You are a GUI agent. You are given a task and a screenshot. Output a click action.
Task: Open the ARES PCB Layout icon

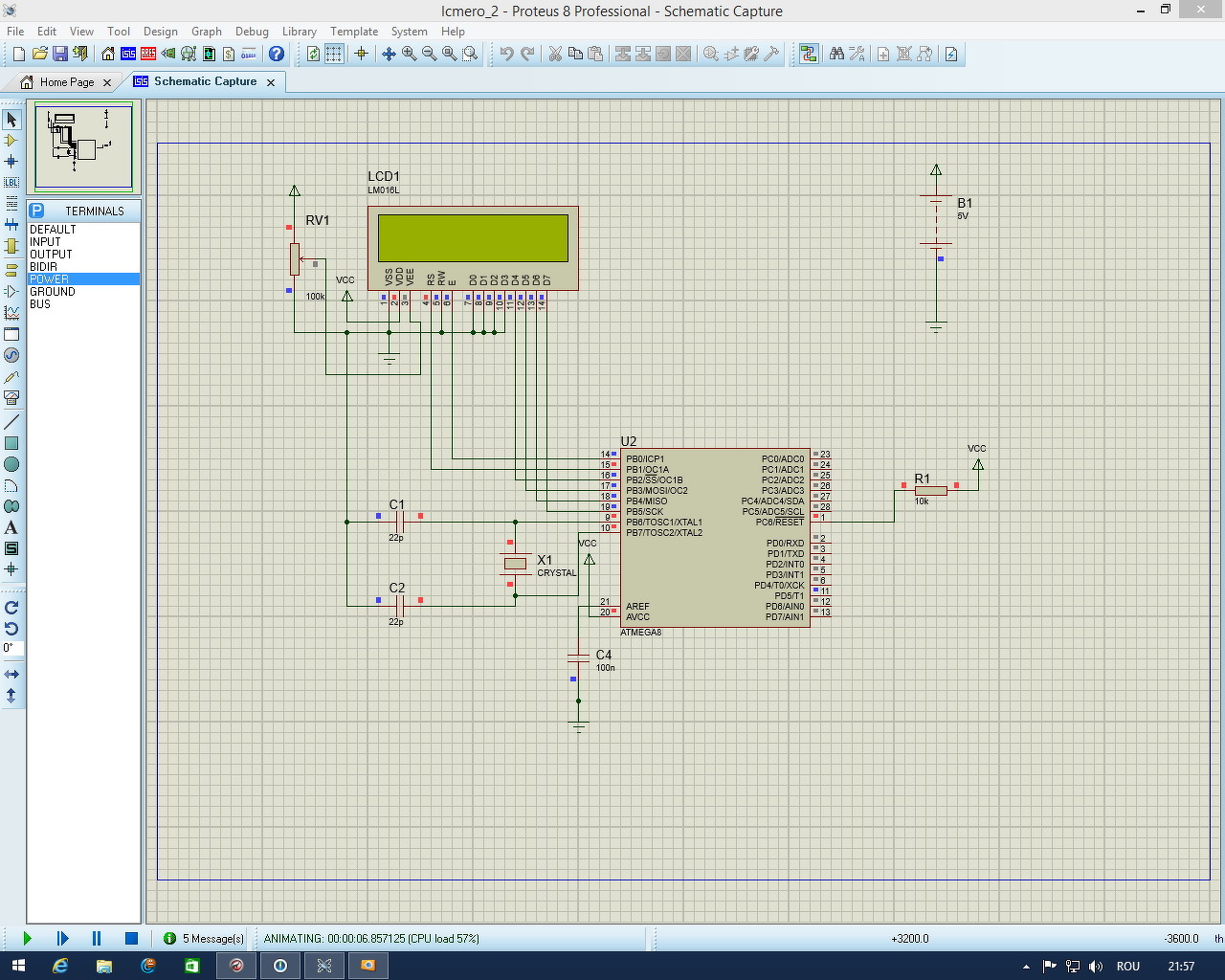coord(148,55)
